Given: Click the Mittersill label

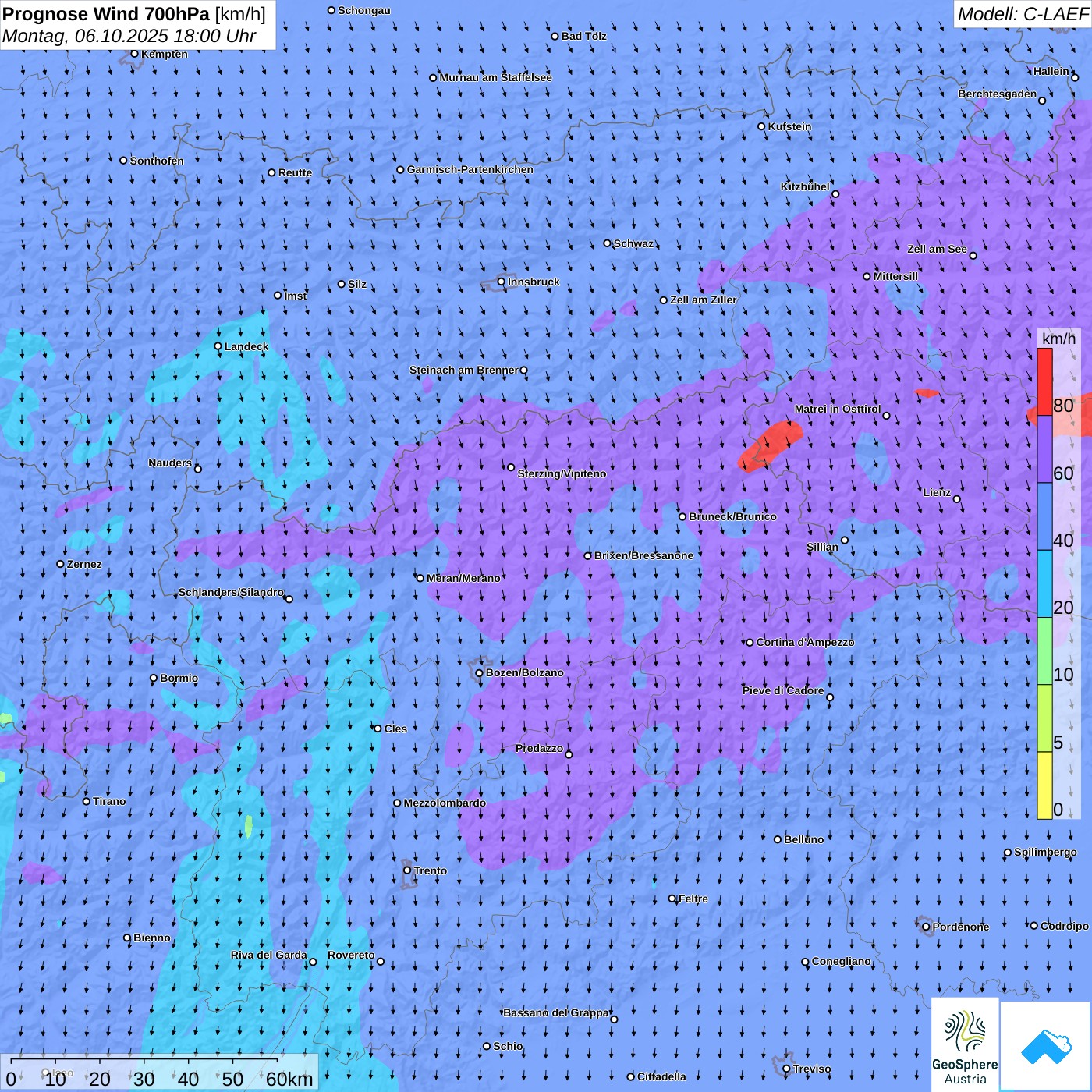Looking at the screenshot, I should point(895,276).
